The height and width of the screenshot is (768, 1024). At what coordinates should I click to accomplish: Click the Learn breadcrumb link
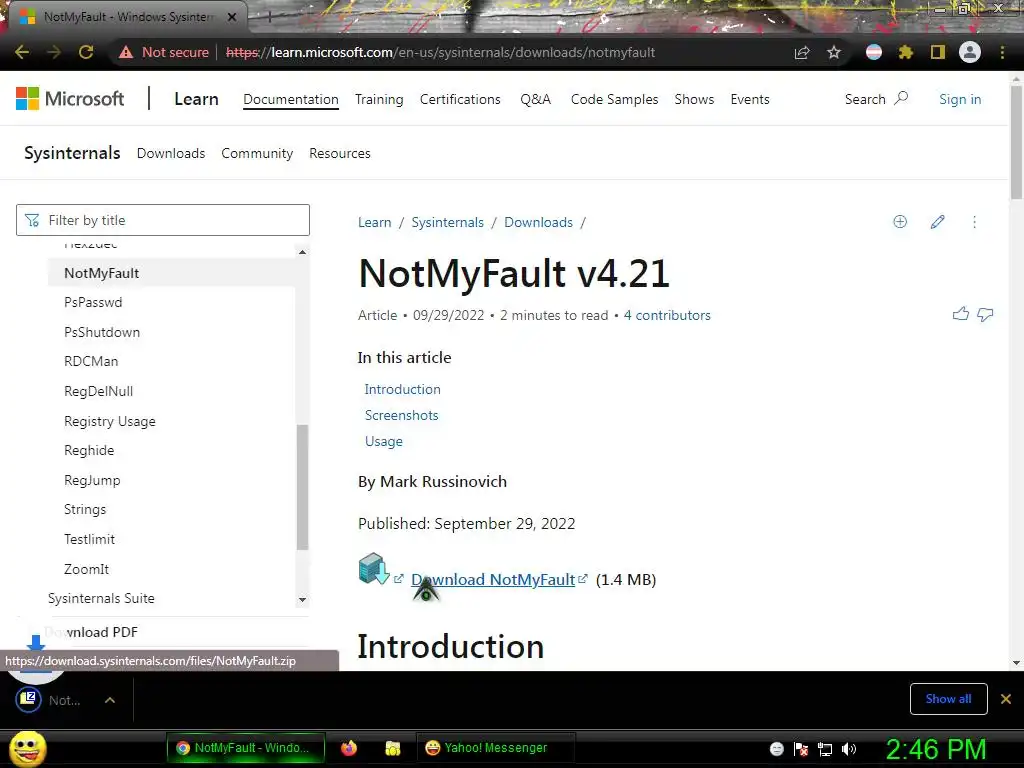pos(374,222)
